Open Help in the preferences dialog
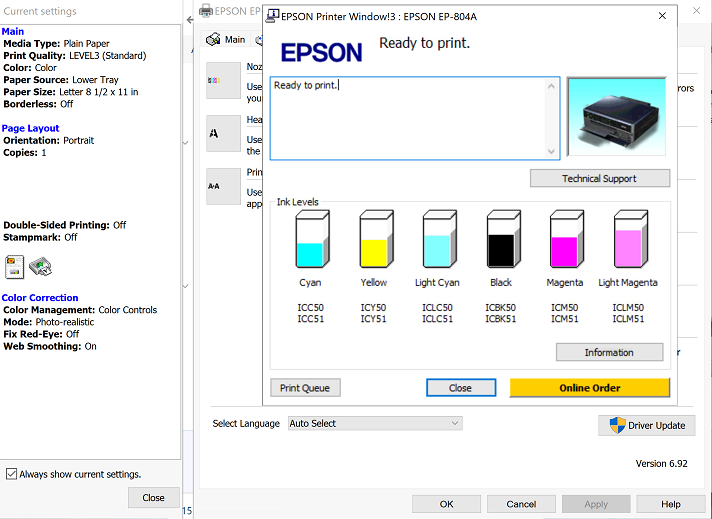712x519 pixels. click(x=671, y=504)
